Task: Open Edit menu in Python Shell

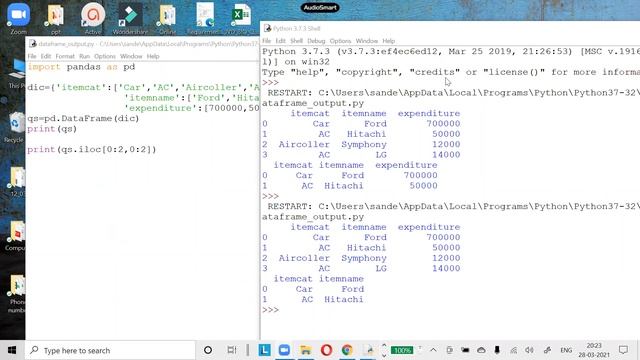Action: [x=280, y=41]
